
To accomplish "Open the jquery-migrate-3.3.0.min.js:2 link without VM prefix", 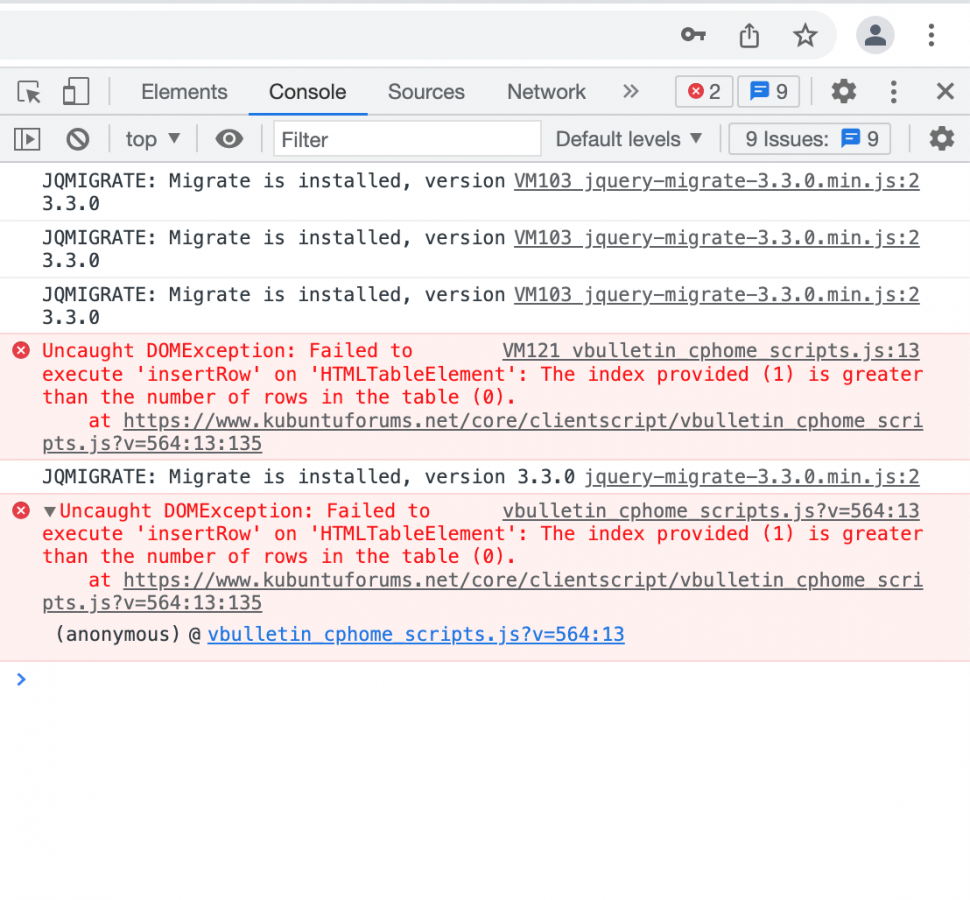I will pyautogui.click(x=752, y=477).
